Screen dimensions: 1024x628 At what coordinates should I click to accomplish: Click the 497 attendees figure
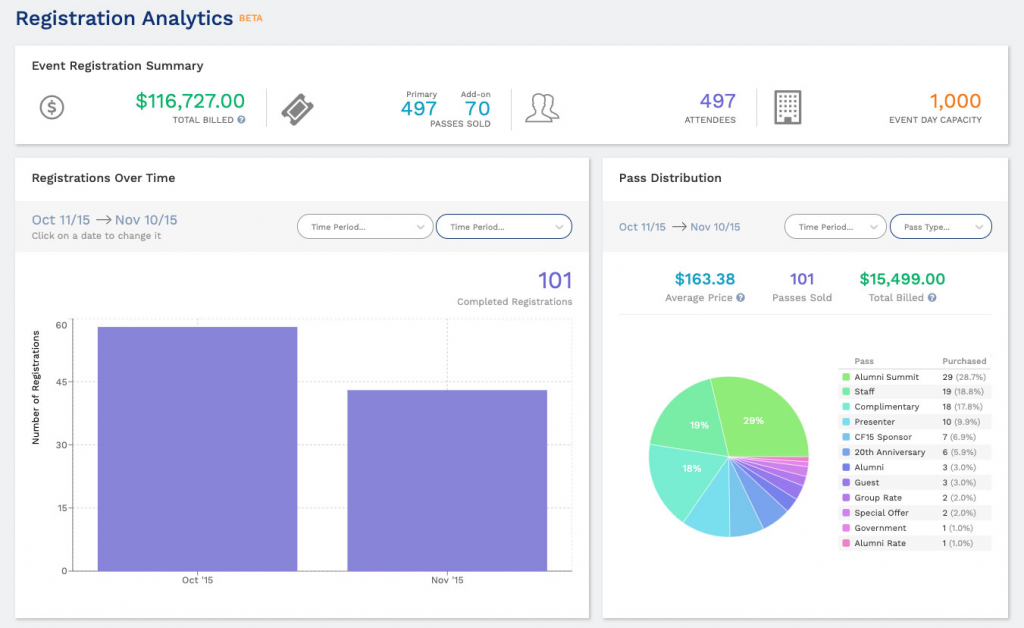coord(718,101)
